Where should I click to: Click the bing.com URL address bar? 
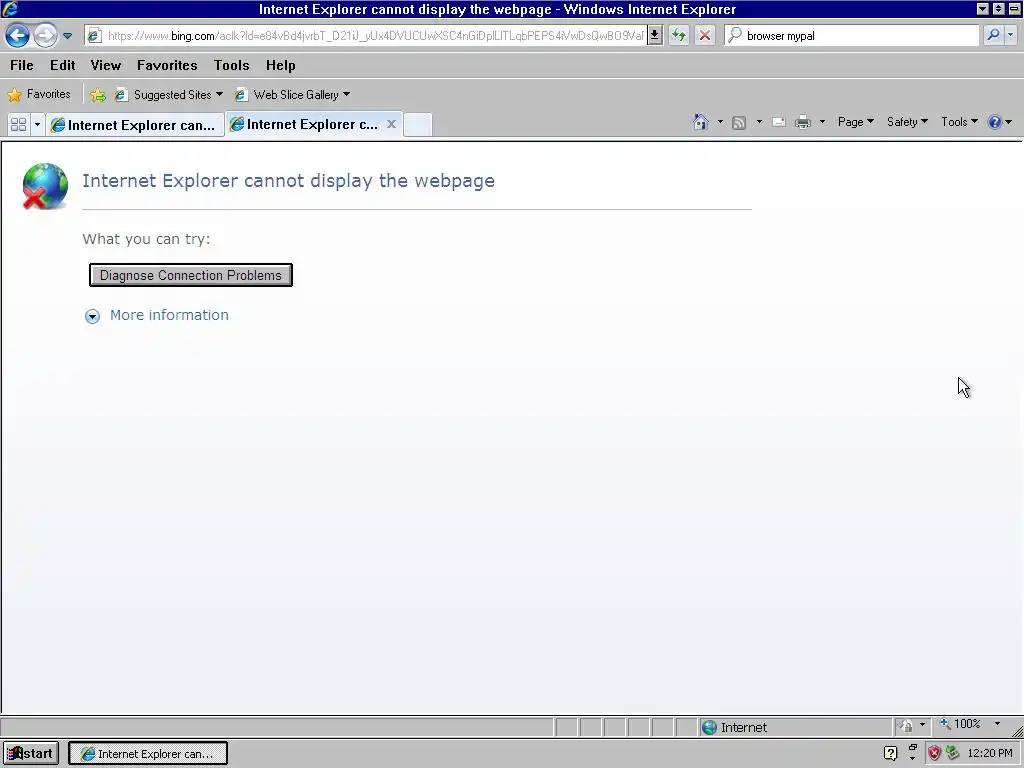click(x=366, y=36)
